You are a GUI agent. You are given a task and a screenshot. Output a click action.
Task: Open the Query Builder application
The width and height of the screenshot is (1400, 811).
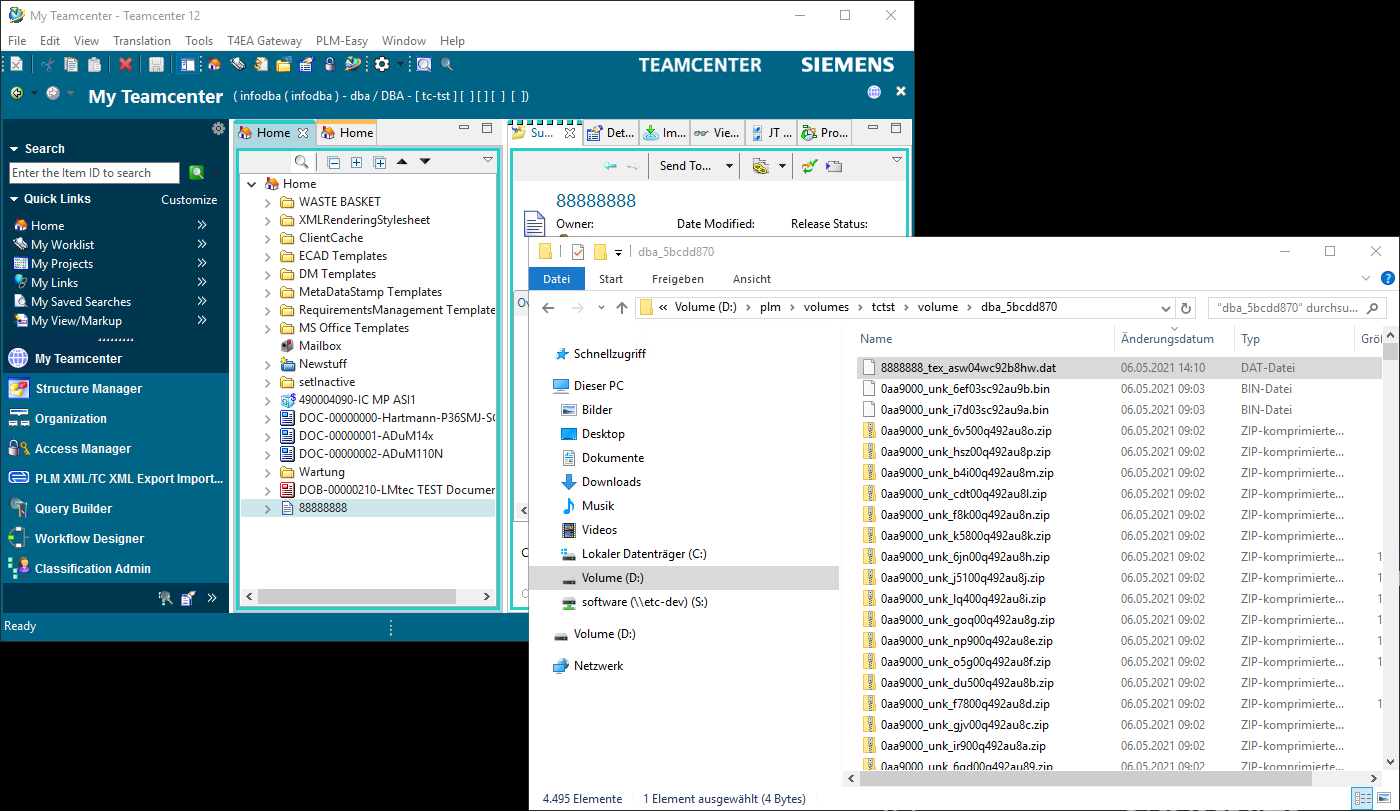73,509
